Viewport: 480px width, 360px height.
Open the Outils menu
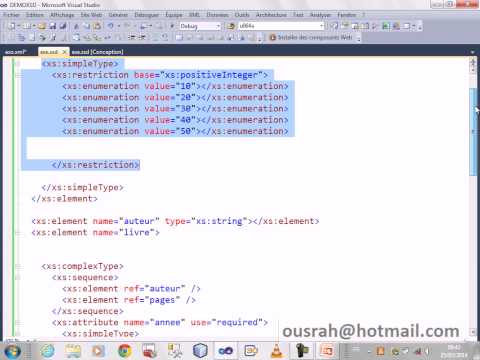click(x=242, y=15)
